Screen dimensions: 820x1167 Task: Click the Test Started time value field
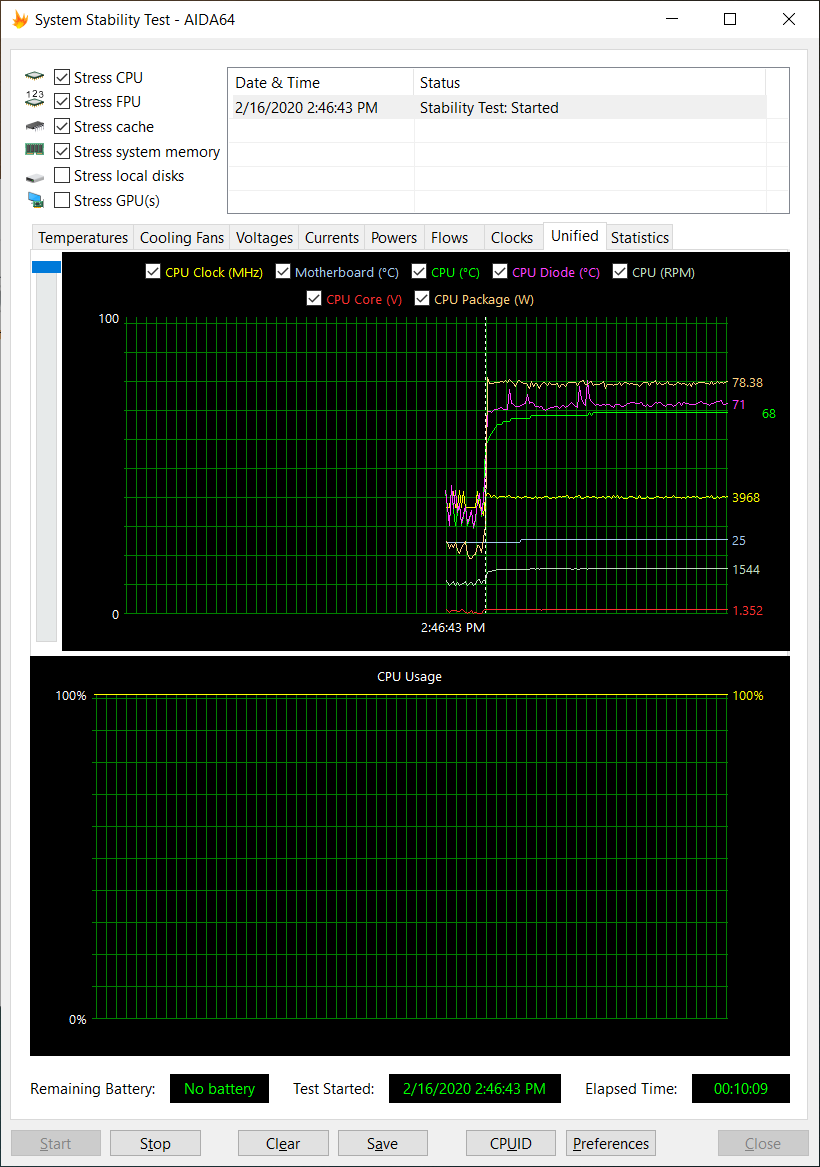475,1089
